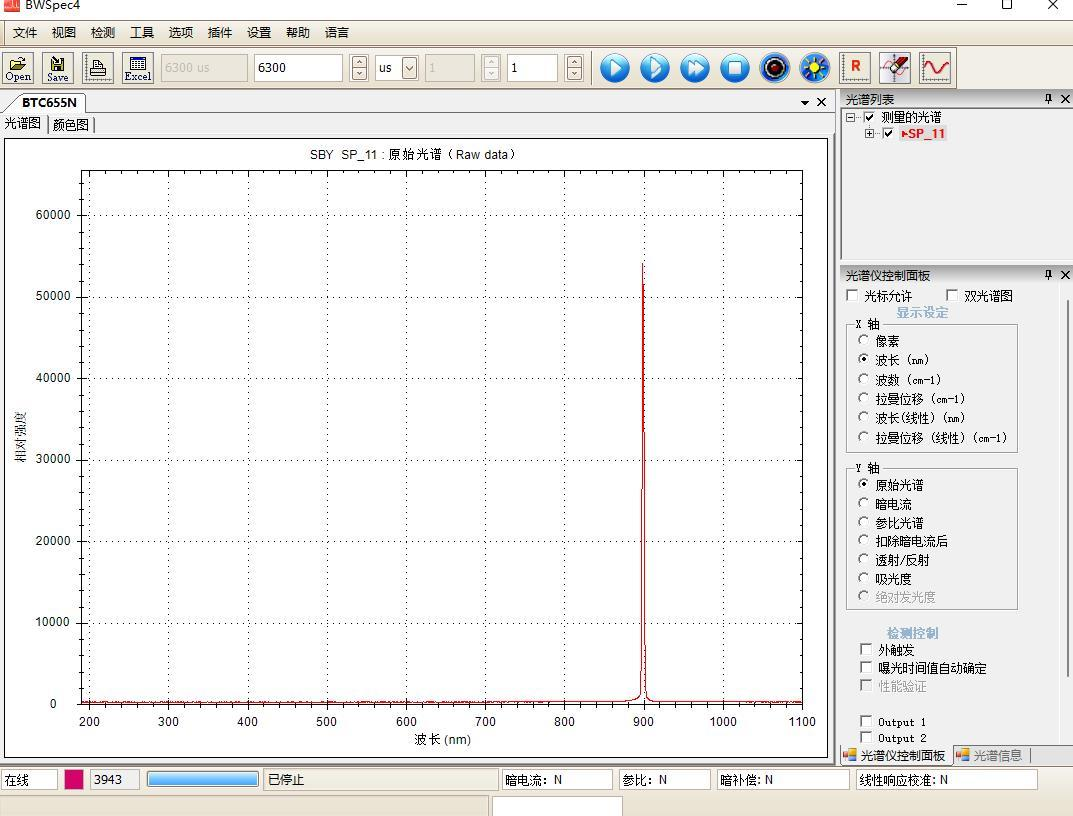Click the Save spectrum toolbar icon

(x=58, y=68)
